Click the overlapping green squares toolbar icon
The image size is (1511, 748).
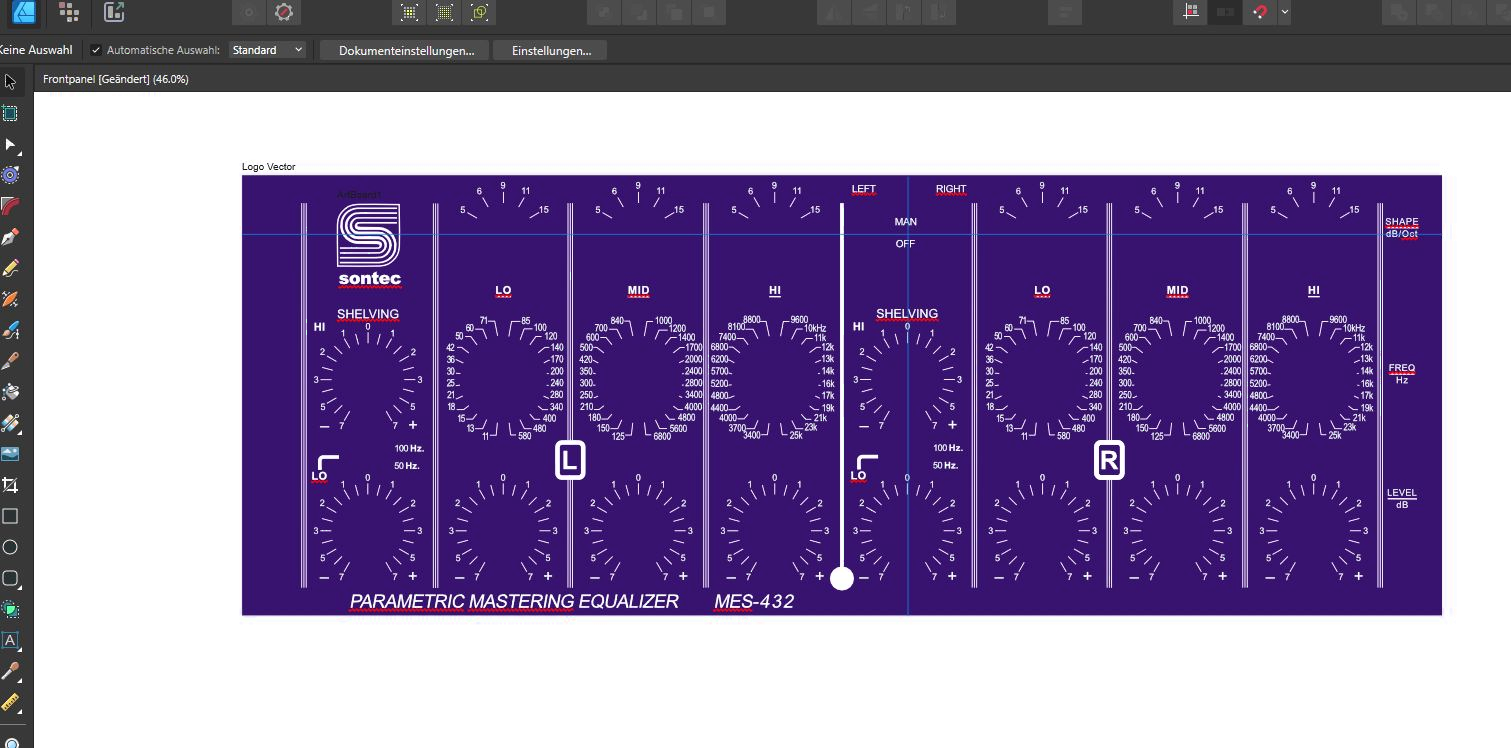pos(480,12)
